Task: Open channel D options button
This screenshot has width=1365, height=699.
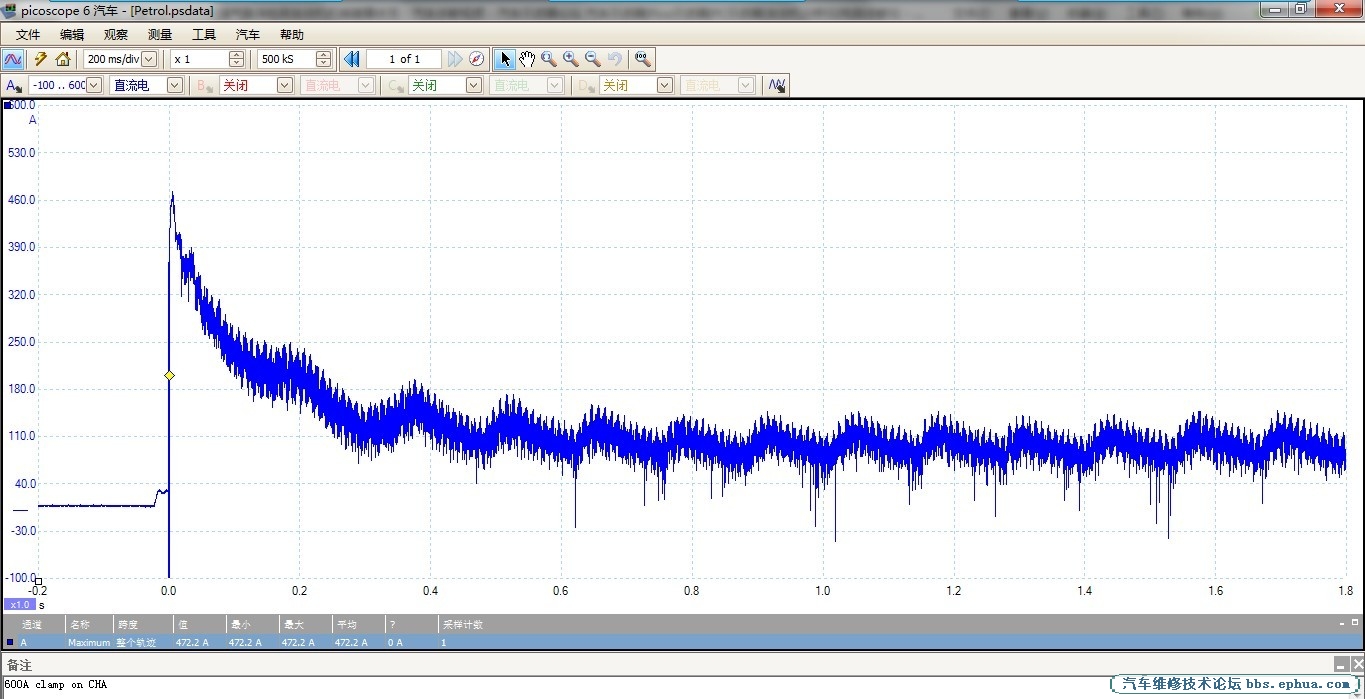Action: pos(585,85)
